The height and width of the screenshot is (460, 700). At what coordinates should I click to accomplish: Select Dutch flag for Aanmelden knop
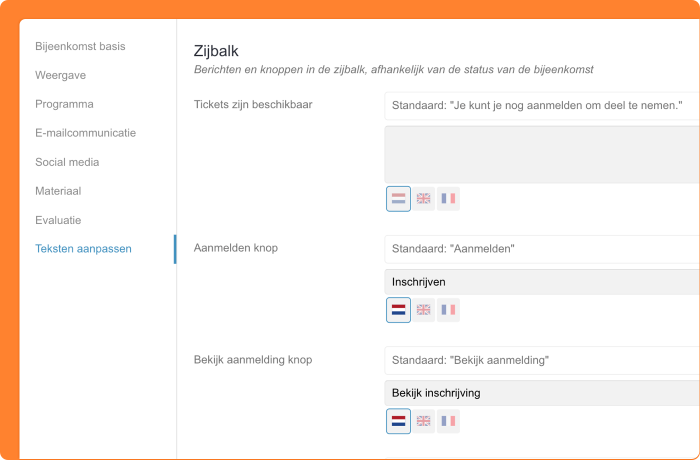point(398,310)
